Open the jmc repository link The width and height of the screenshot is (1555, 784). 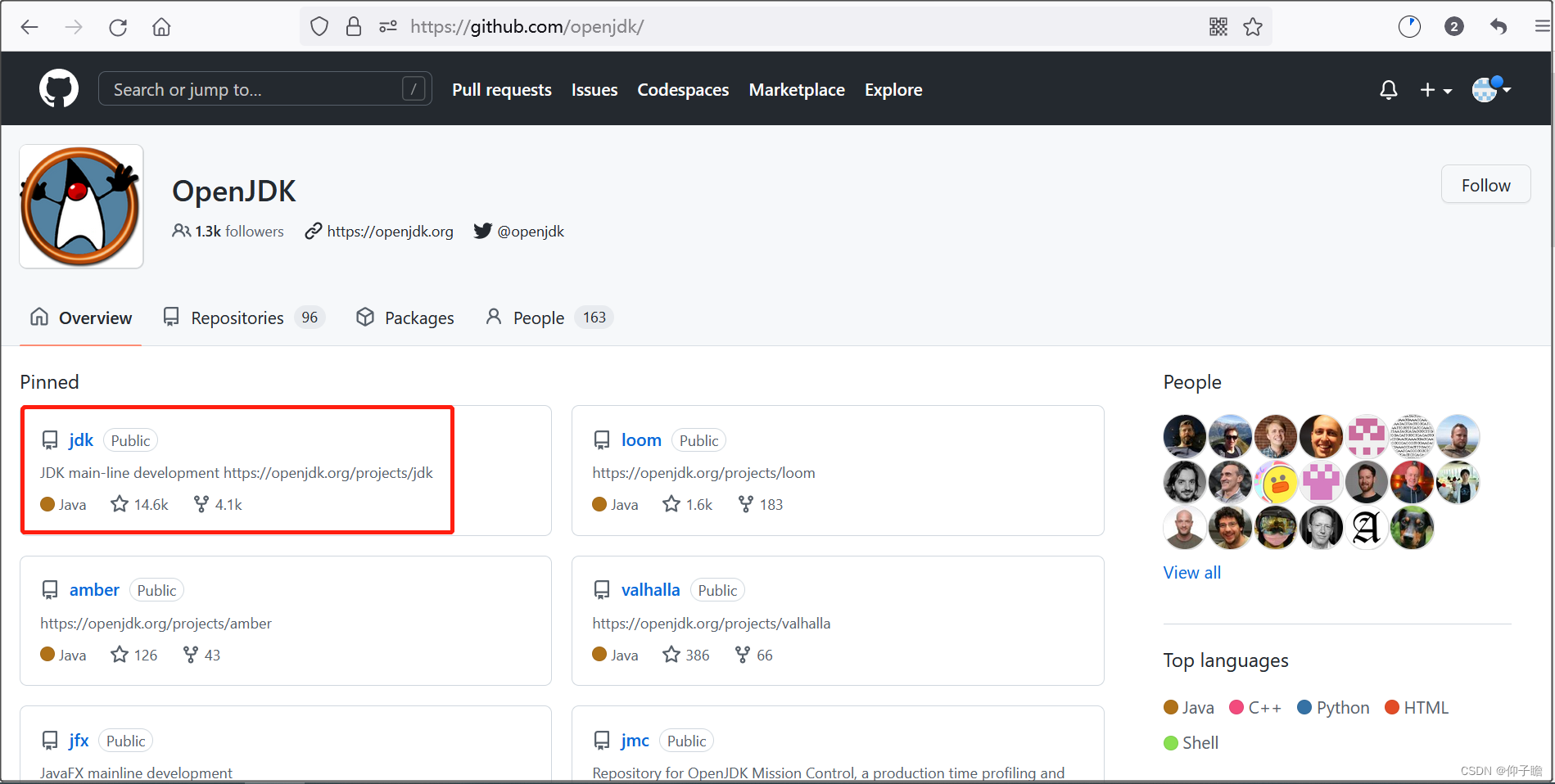635,741
